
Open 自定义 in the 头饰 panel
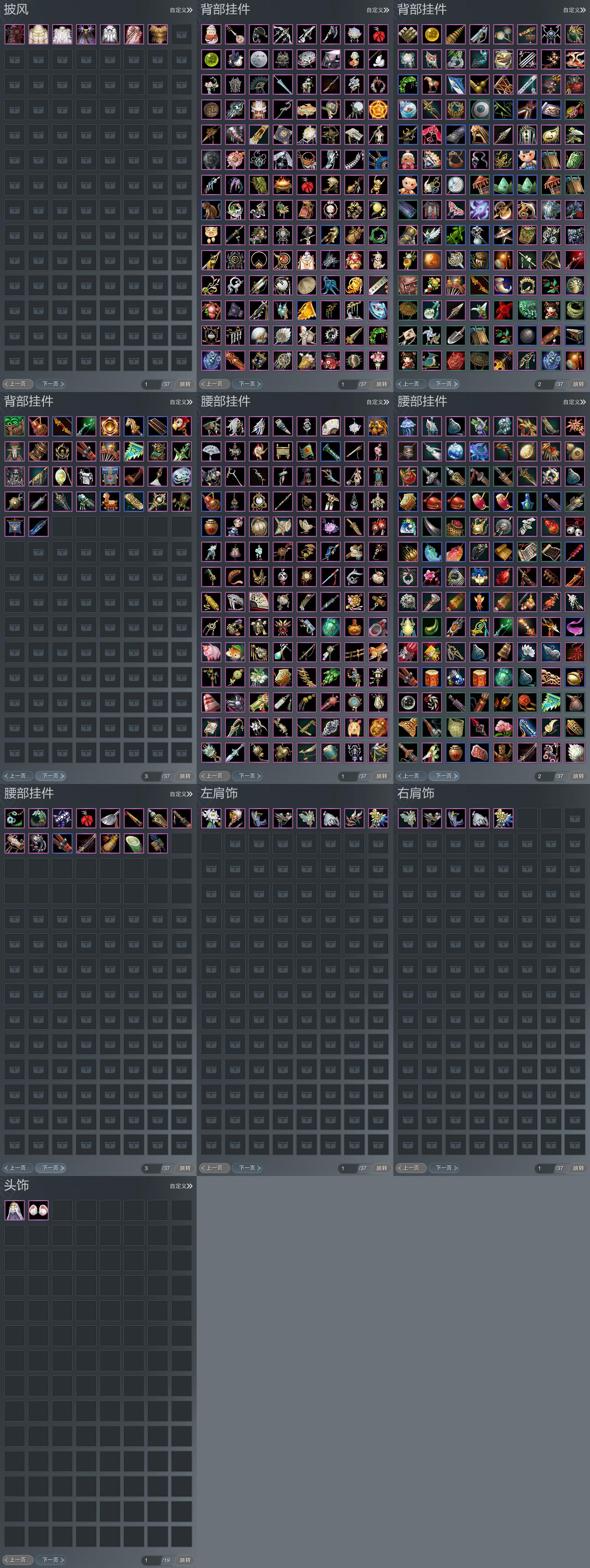click(x=182, y=1186)
